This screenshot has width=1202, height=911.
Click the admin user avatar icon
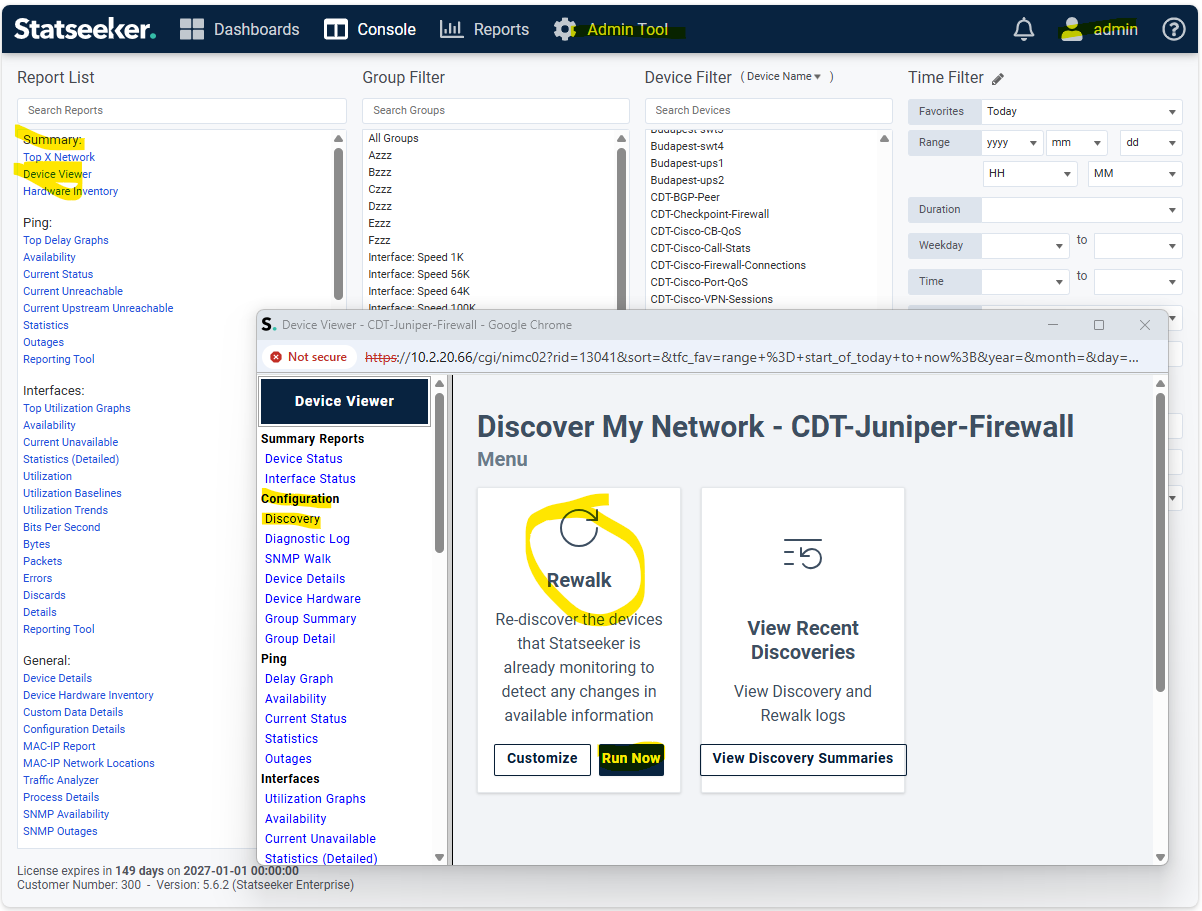click(1072, 29)
